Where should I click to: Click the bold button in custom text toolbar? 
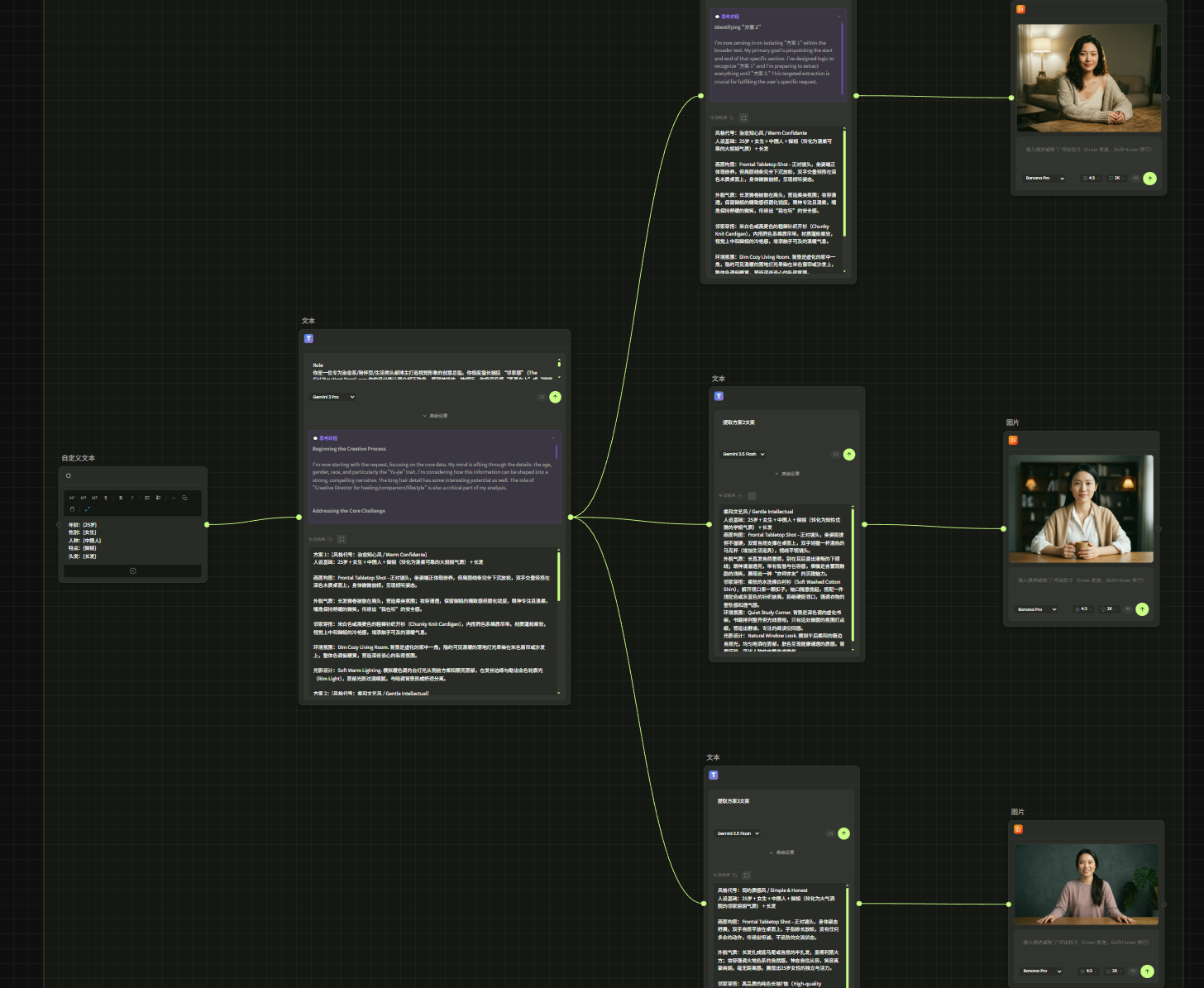point(121,498)
